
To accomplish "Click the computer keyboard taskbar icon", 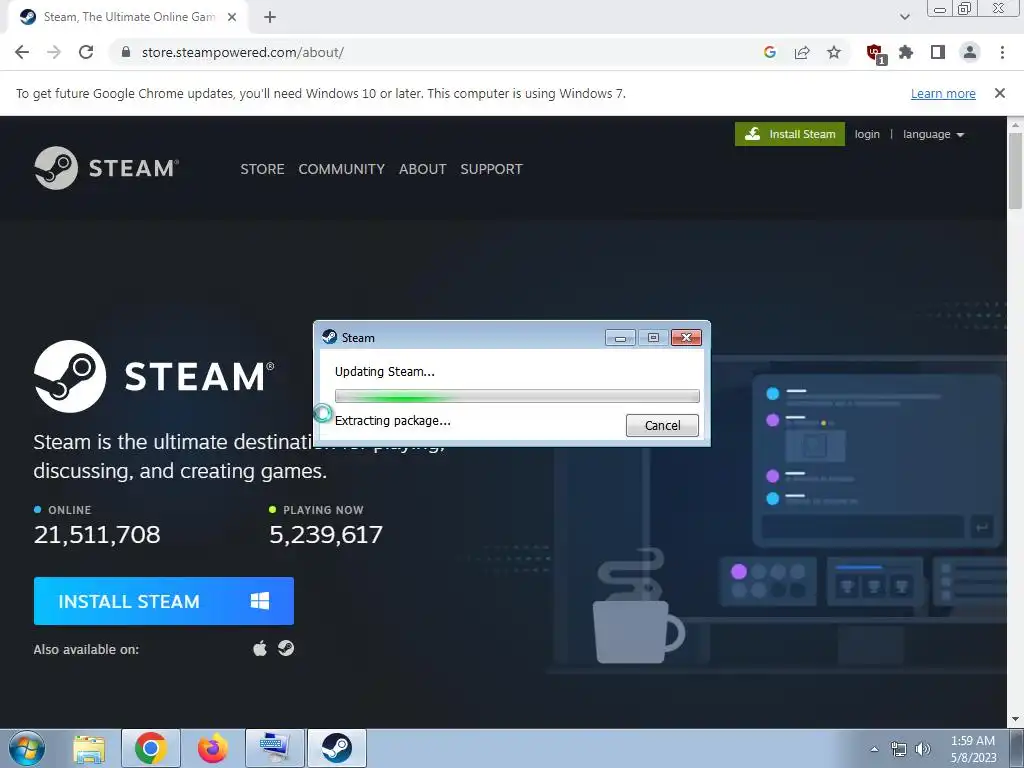I will [275, 748].
